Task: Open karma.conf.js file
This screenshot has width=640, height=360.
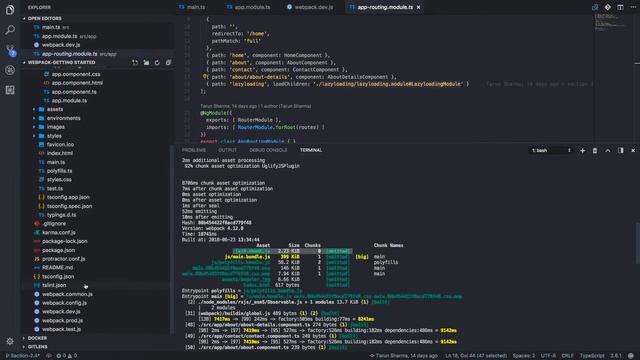Action: click(59, 233)
